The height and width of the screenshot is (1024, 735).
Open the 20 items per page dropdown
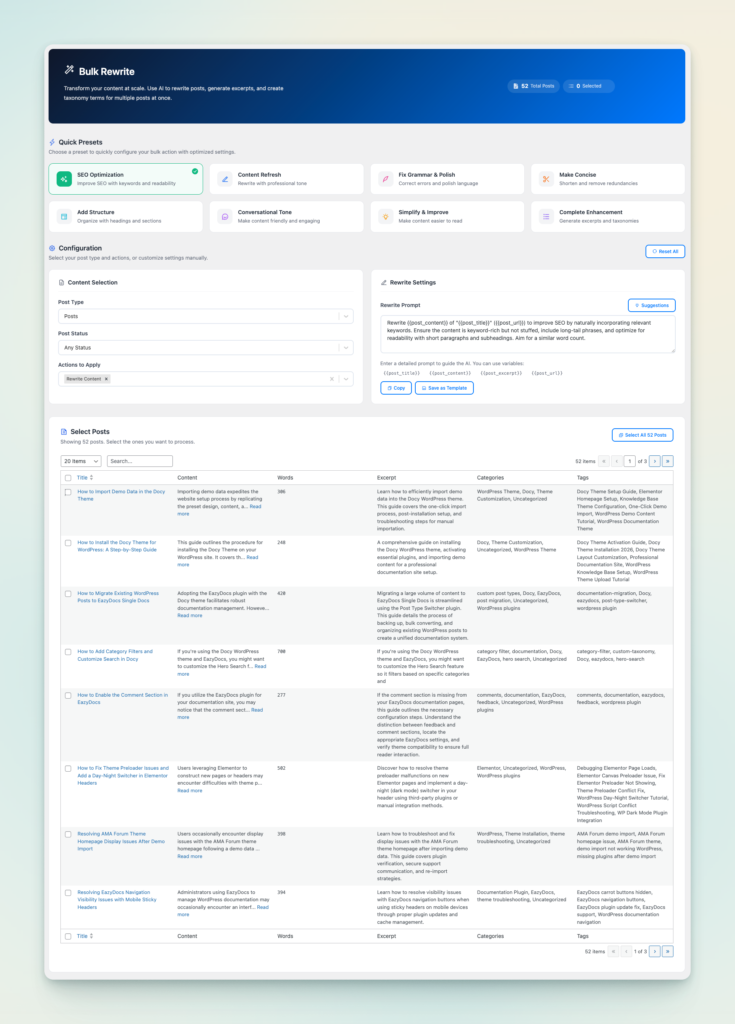[81, 461]
